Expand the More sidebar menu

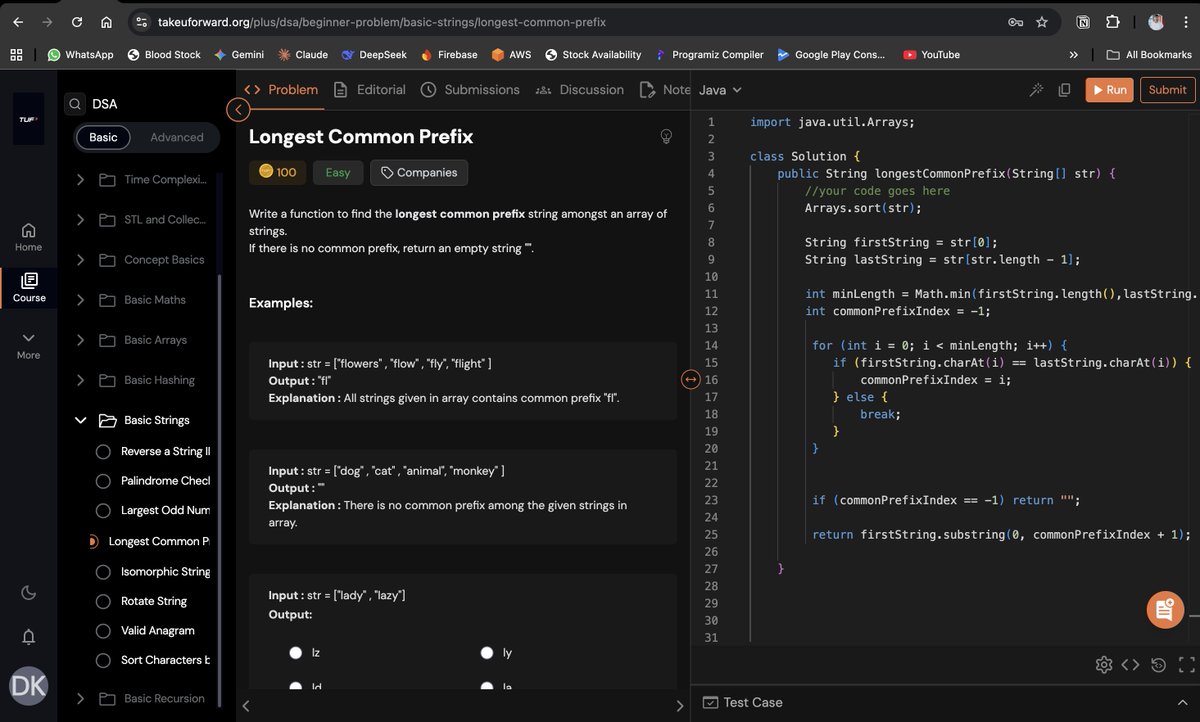28,345
